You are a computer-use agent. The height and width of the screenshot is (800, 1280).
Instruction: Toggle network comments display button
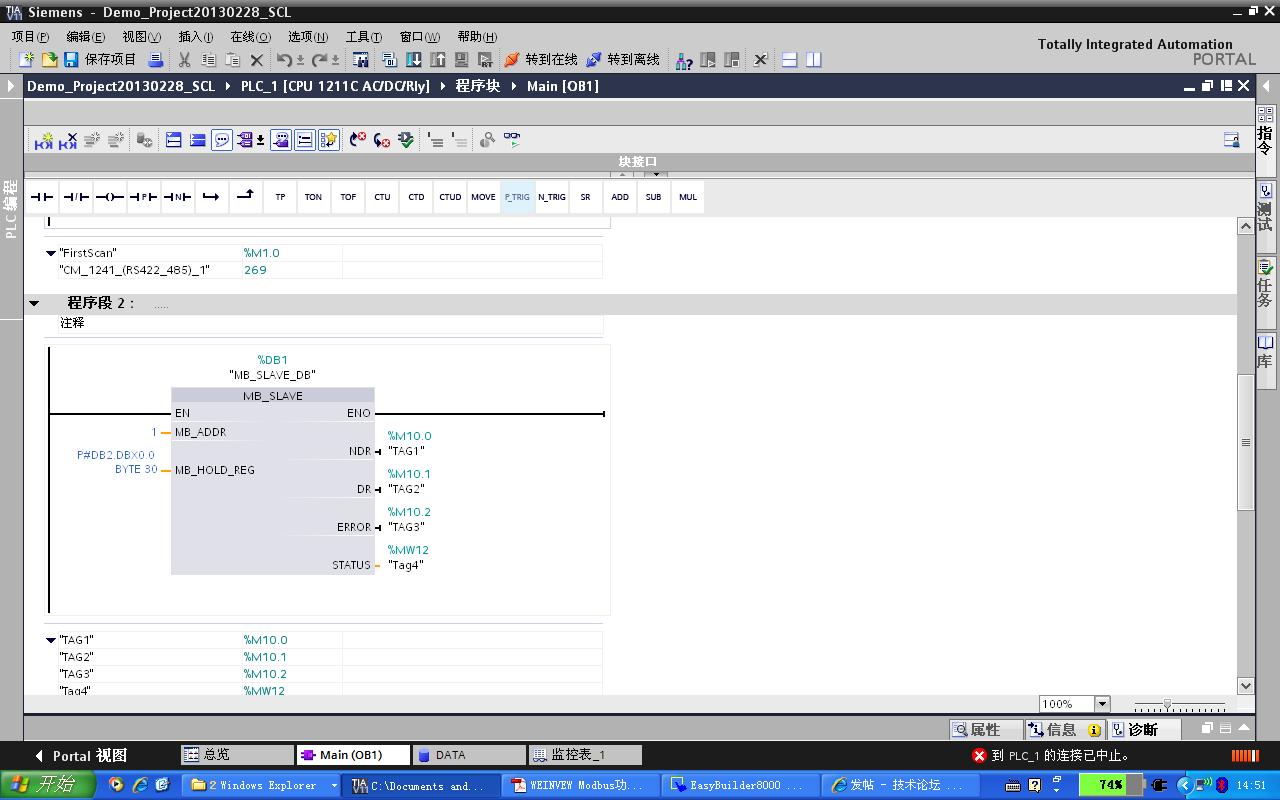pyautogui.click(x=222, y=140)
